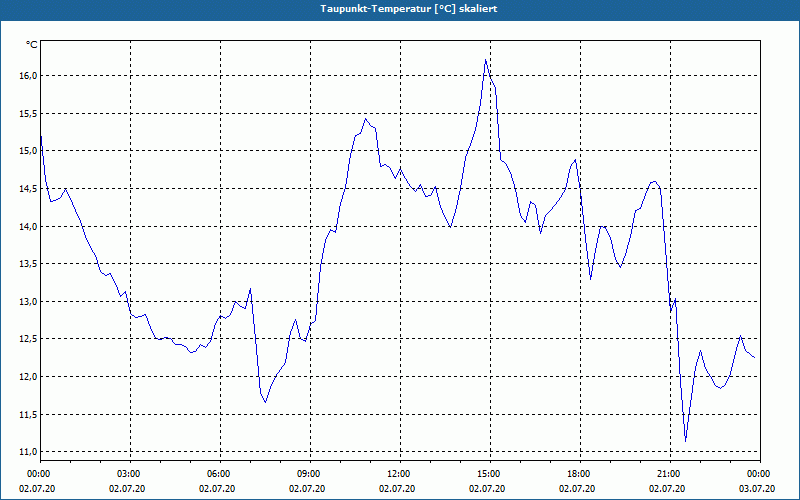The image size is (800, 500).
Task: Click the '02.07.20' date under 03:00
Action: tap(128, 488)
